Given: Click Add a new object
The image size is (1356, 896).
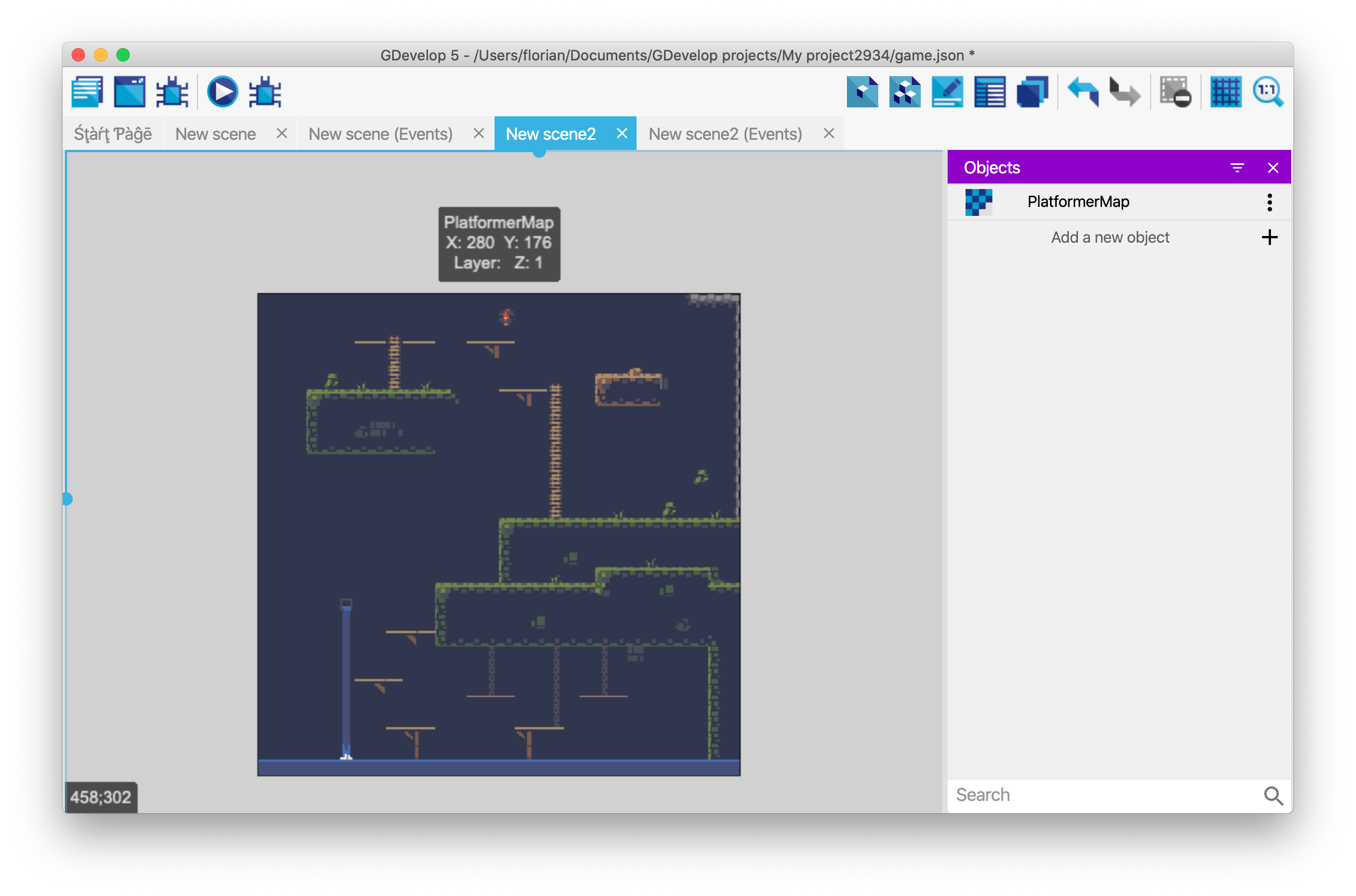Looking at the screenshot, I should coord(1110,237).
